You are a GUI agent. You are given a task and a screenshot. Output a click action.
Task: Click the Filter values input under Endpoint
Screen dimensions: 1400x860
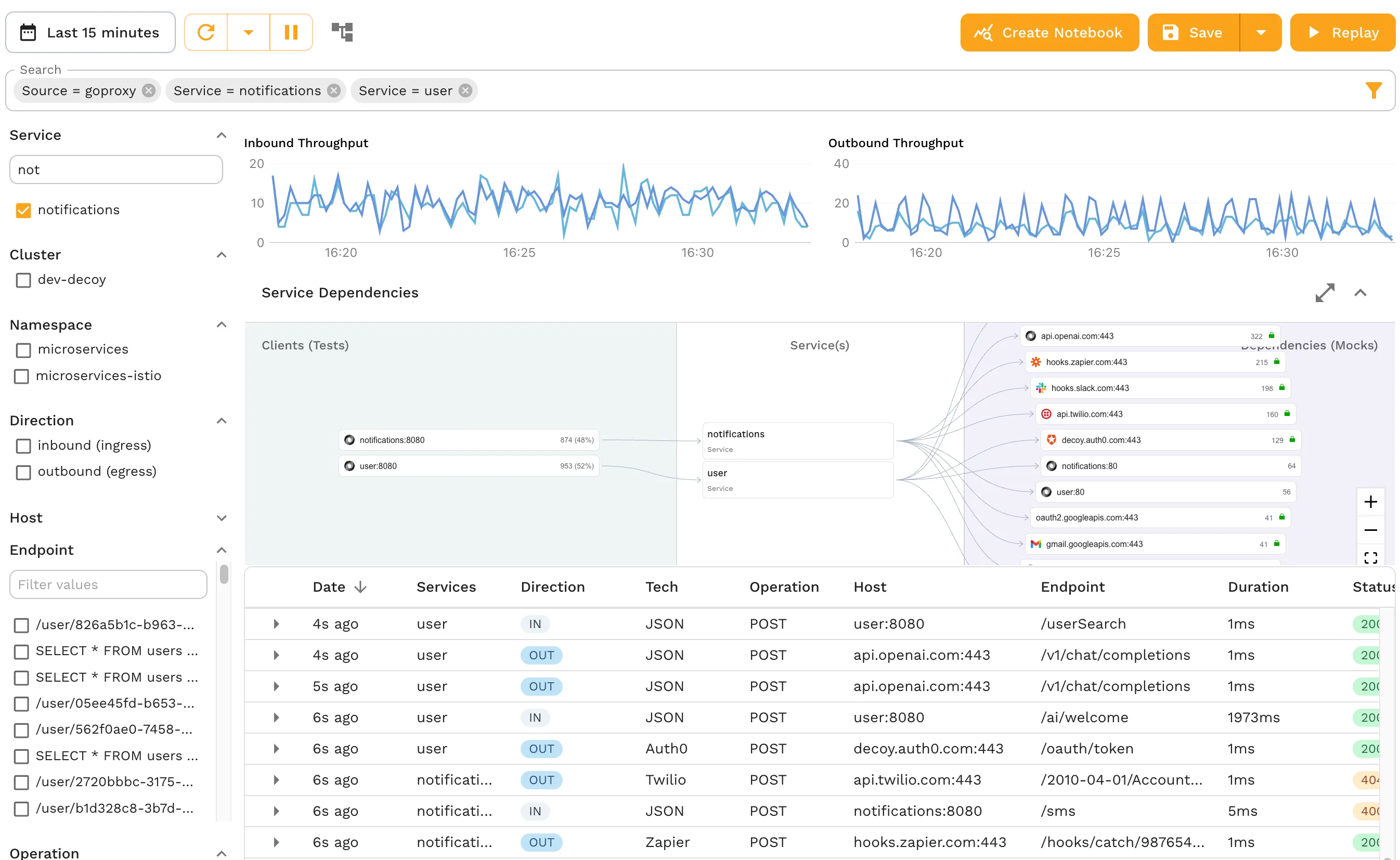108,584
